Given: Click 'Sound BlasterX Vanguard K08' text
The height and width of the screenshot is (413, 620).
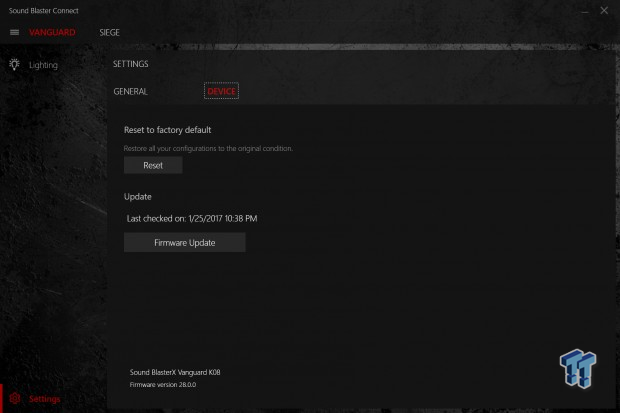Looking at the screenshot, I should (175, 372).
